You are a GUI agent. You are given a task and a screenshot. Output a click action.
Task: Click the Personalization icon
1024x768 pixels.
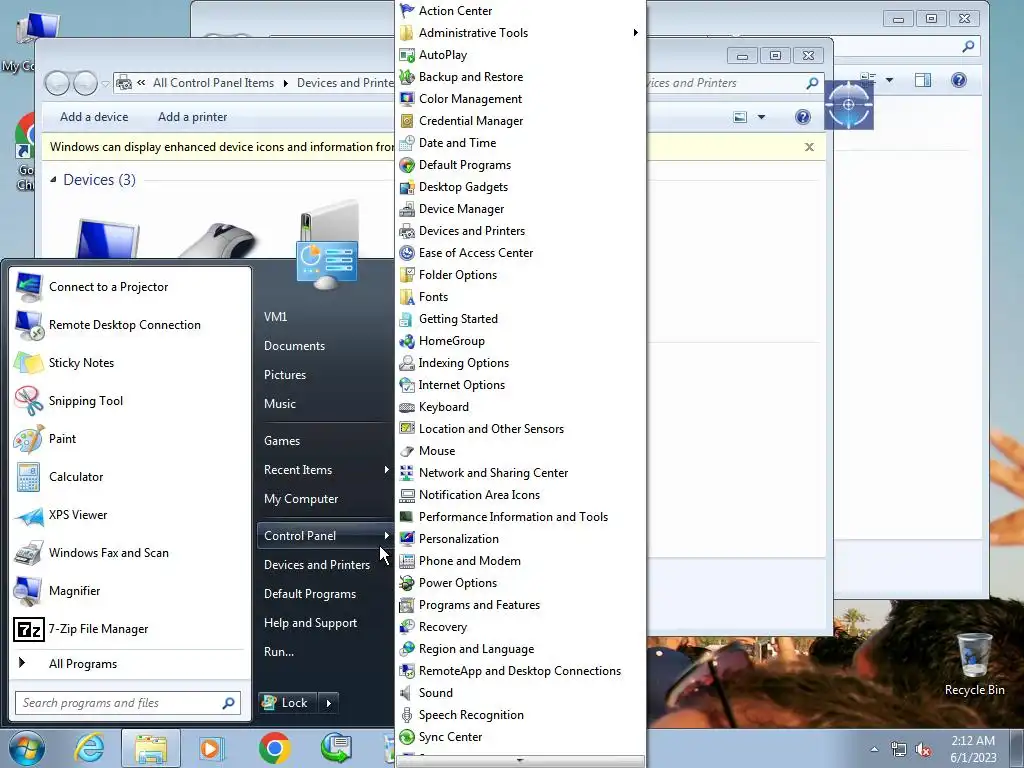407,539
